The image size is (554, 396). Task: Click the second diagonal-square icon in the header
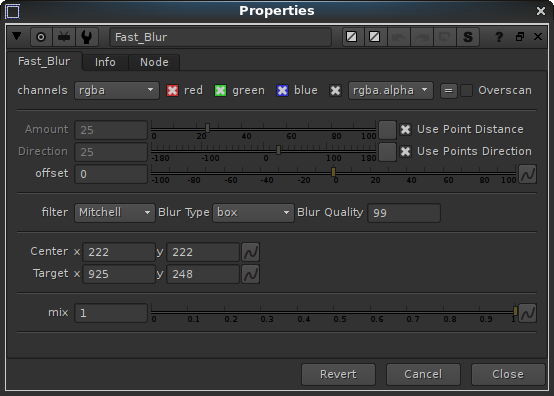click(375, 37)
